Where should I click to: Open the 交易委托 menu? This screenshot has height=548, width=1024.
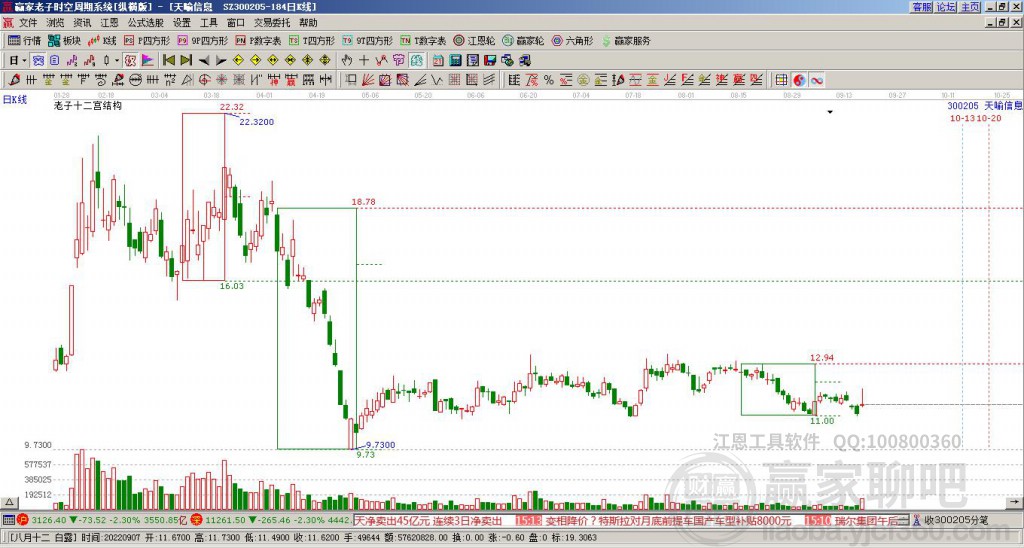[x=272, y=22]
